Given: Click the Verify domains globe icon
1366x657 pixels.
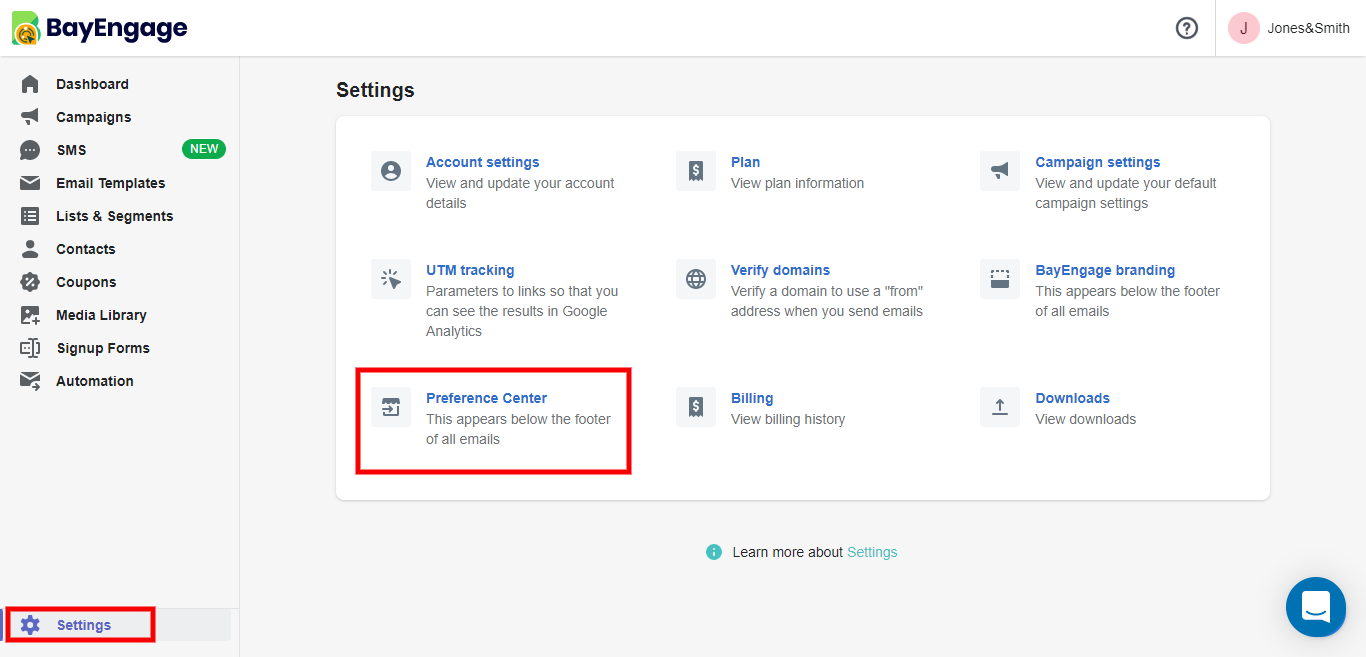Looking at the screenshot, I should click(x=696, y=279).
